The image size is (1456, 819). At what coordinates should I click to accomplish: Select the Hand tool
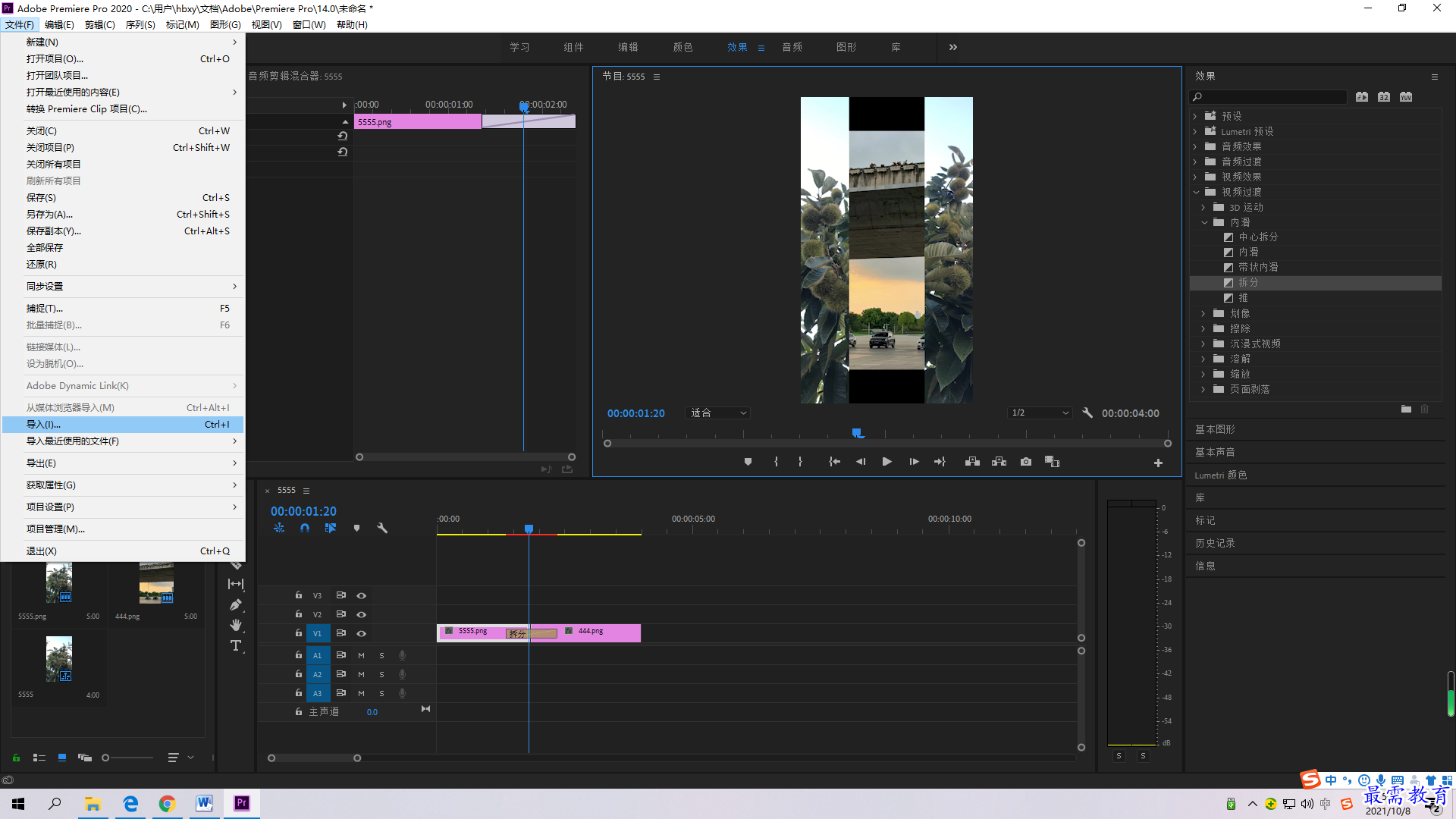click(x=236, y=625)
